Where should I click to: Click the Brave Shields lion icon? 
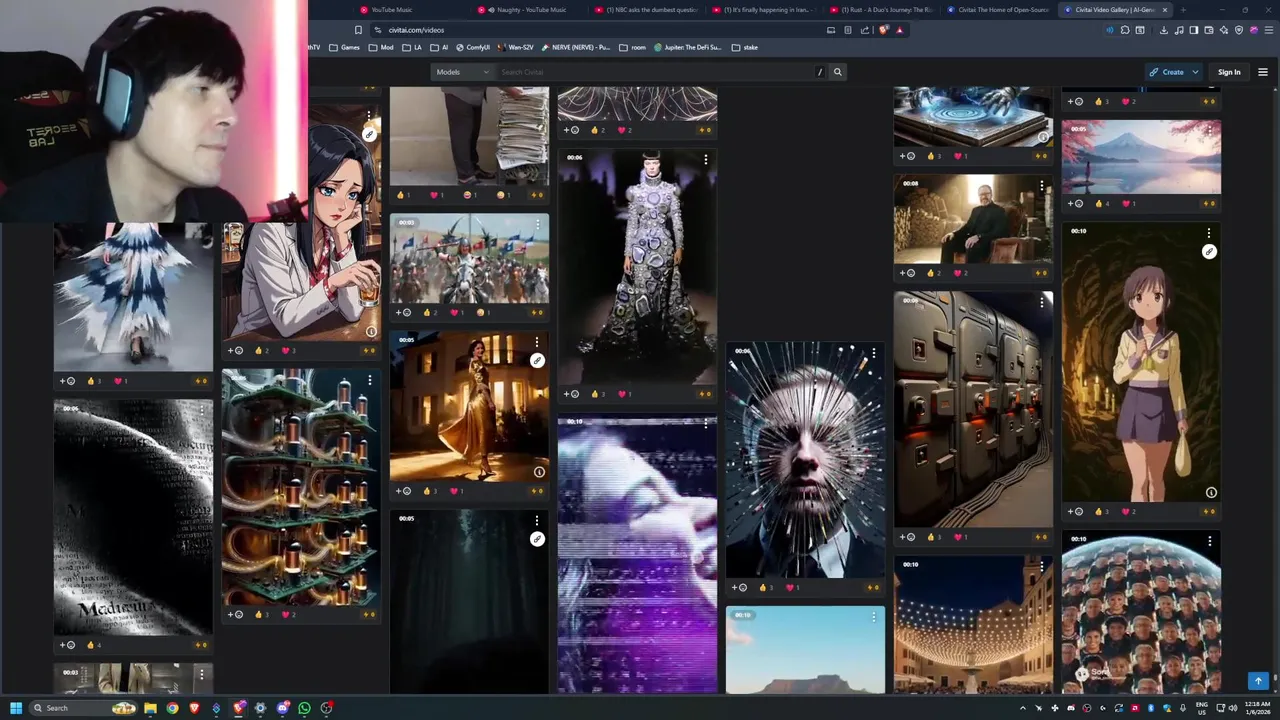[x=883, y=30]
